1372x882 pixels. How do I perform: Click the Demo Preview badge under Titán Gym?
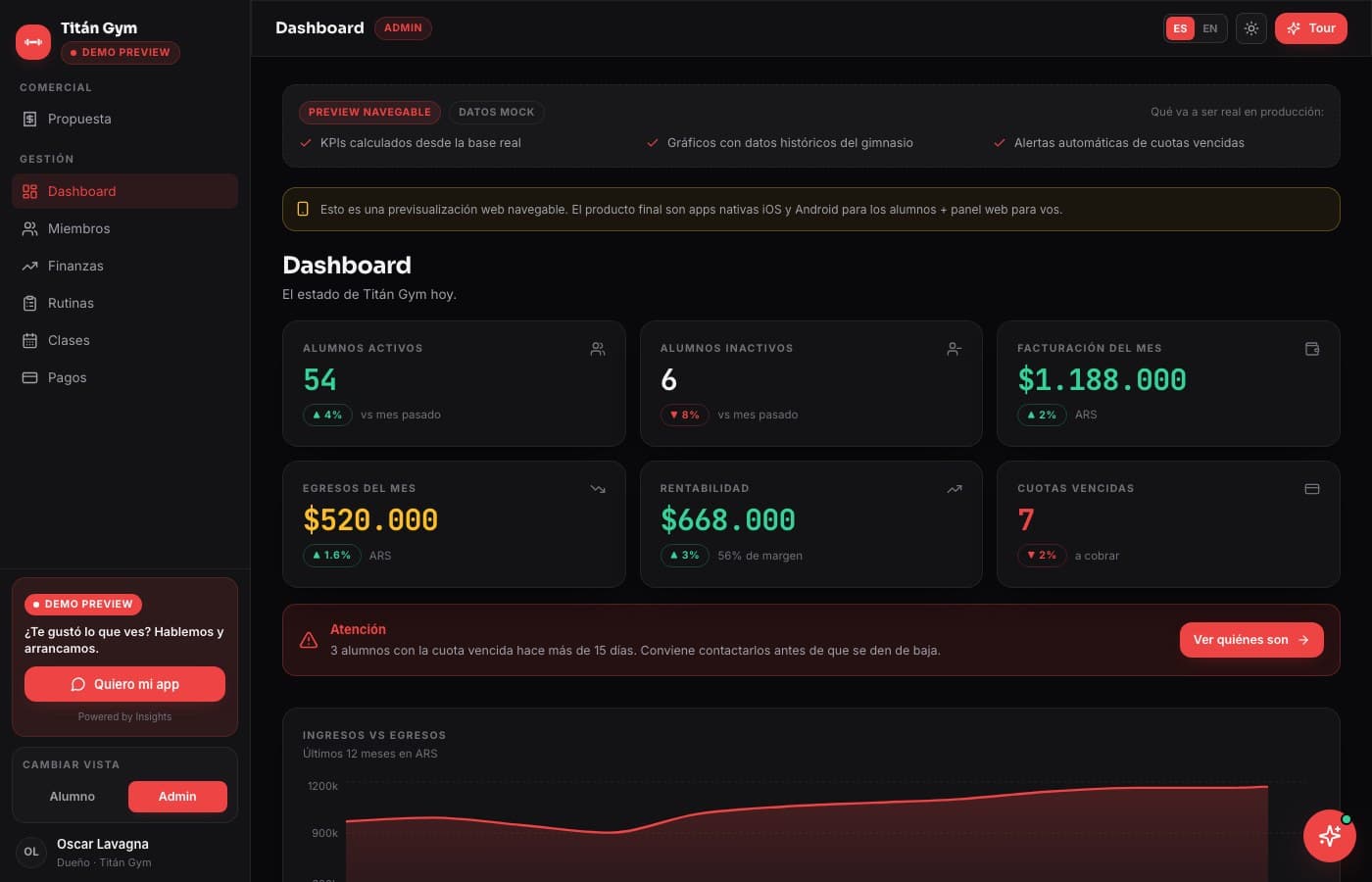(x=121, y=53)
